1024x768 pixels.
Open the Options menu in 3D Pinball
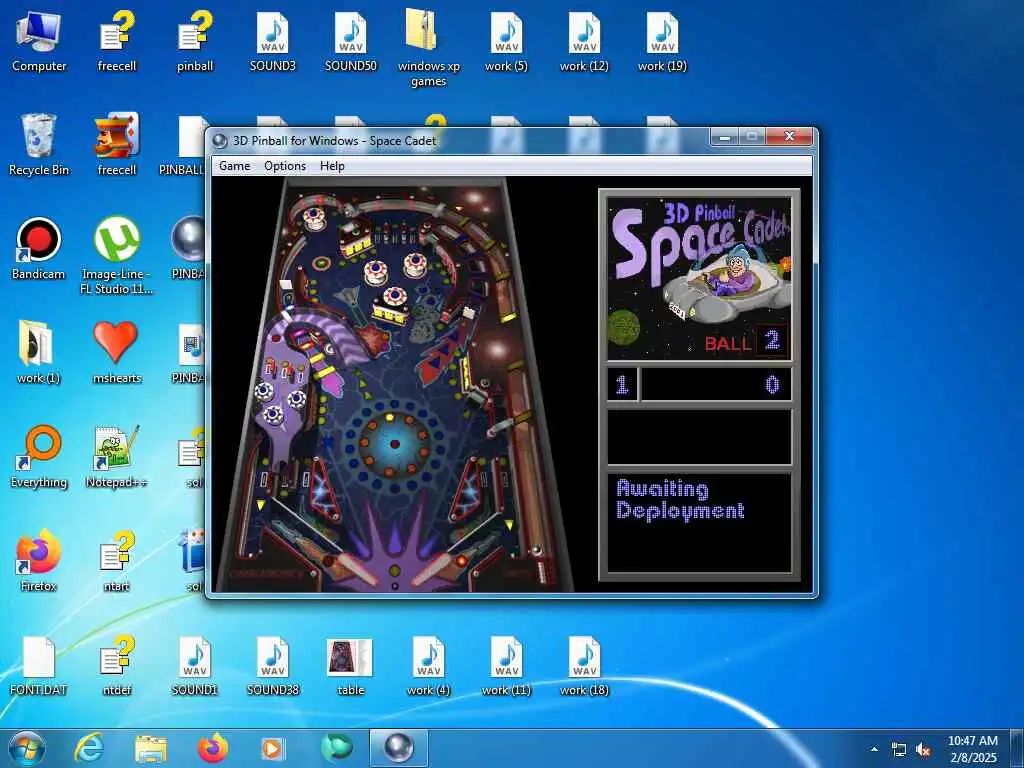(x=285, y=166)
